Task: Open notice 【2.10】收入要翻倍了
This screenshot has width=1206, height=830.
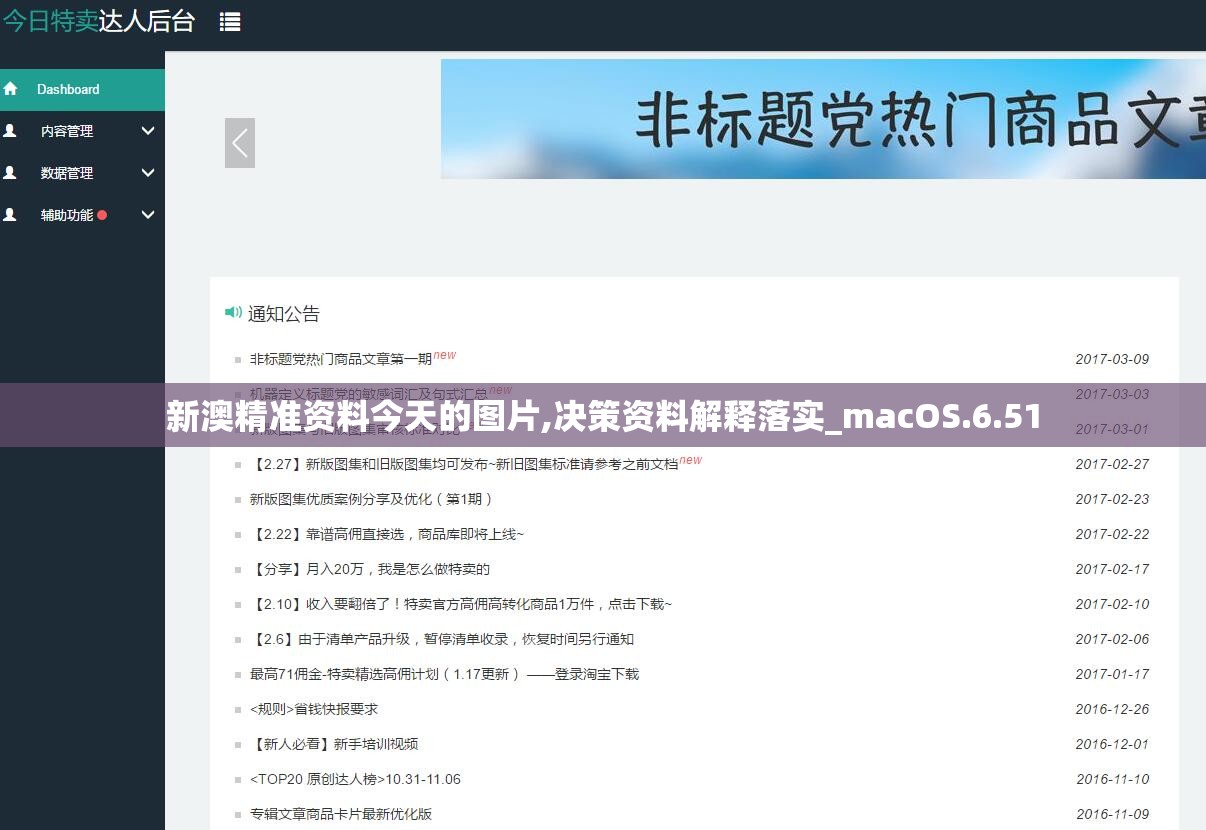Action: tap(461, 604)
